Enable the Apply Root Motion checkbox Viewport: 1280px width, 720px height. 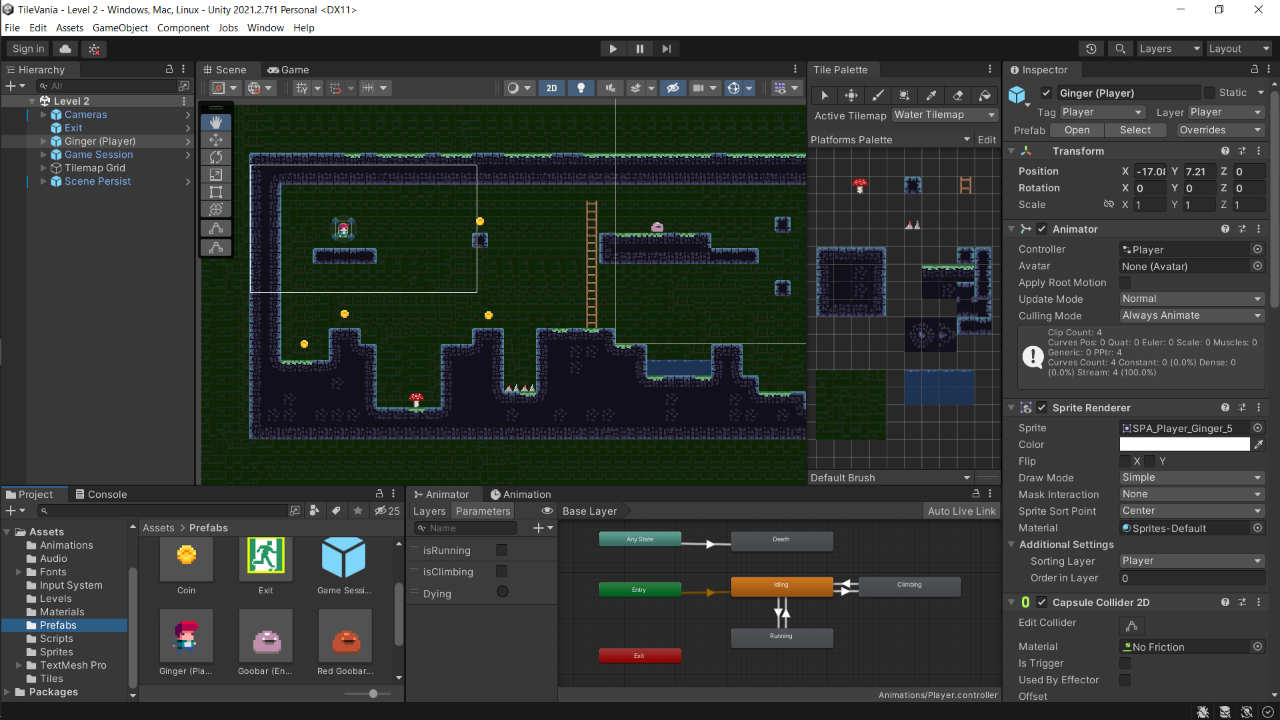click(x=1125, y=283)
